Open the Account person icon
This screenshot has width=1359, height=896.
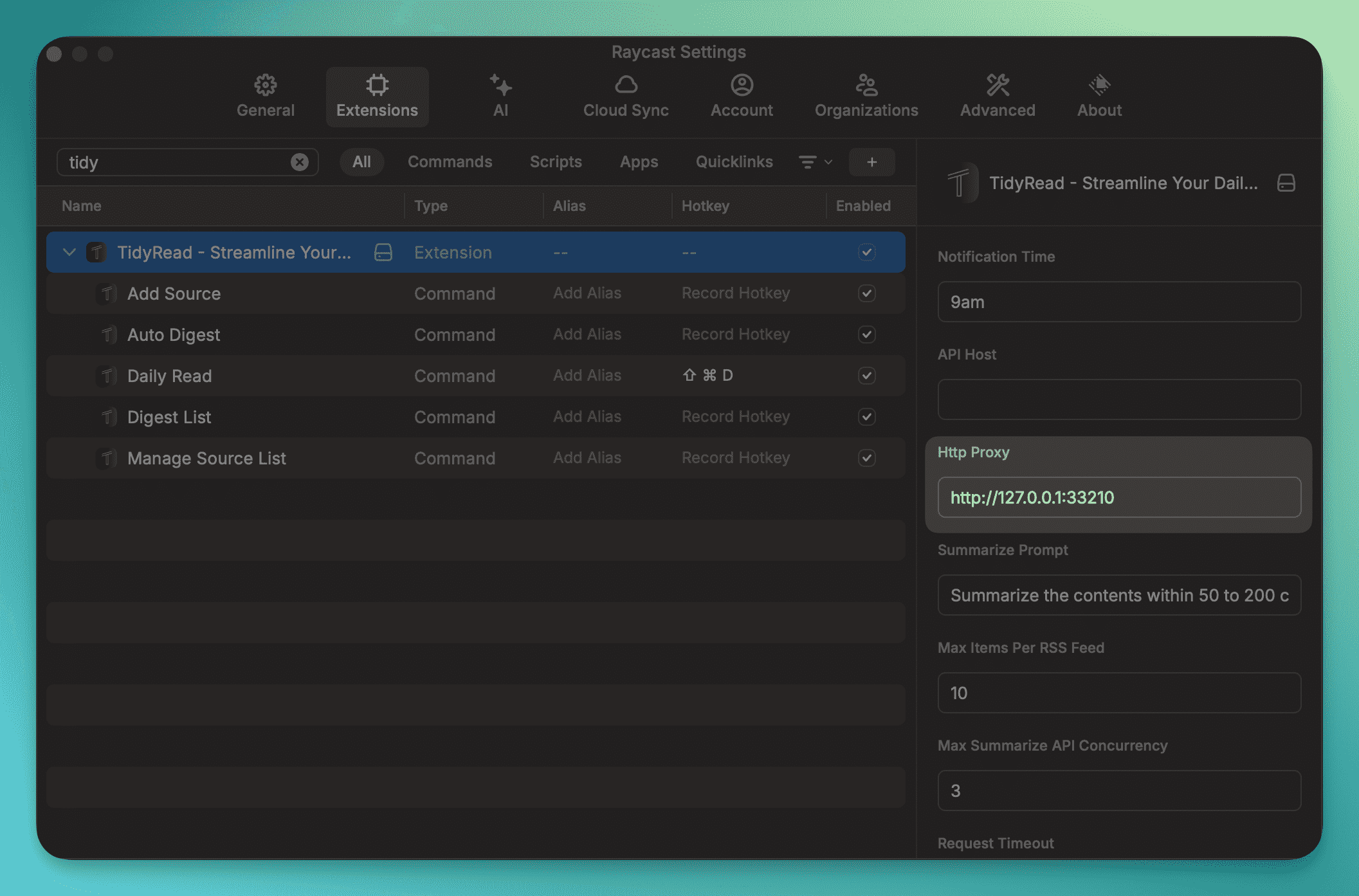742,85
